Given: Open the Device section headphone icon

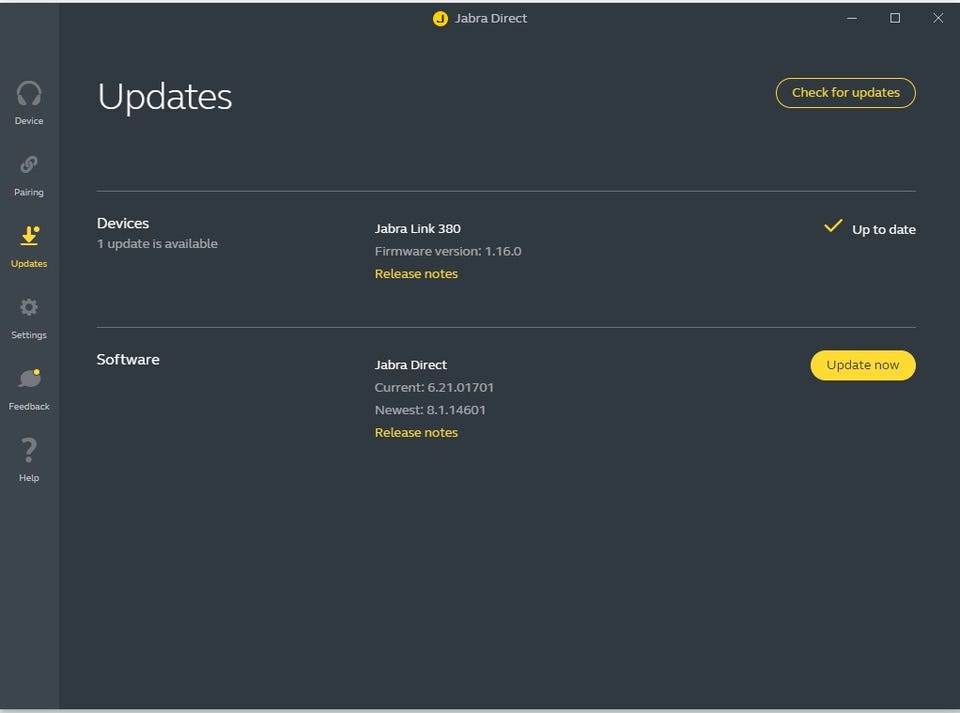Looking at the screenshot, I should [29, 94].
